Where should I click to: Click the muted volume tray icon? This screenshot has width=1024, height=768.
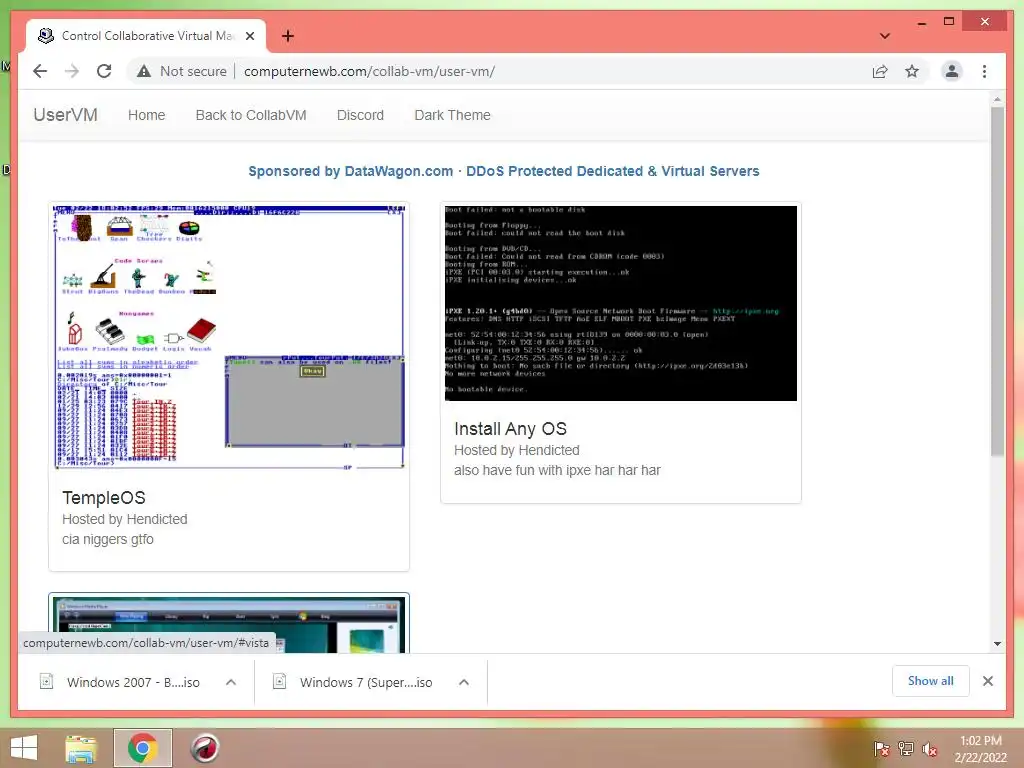[930, 749]
